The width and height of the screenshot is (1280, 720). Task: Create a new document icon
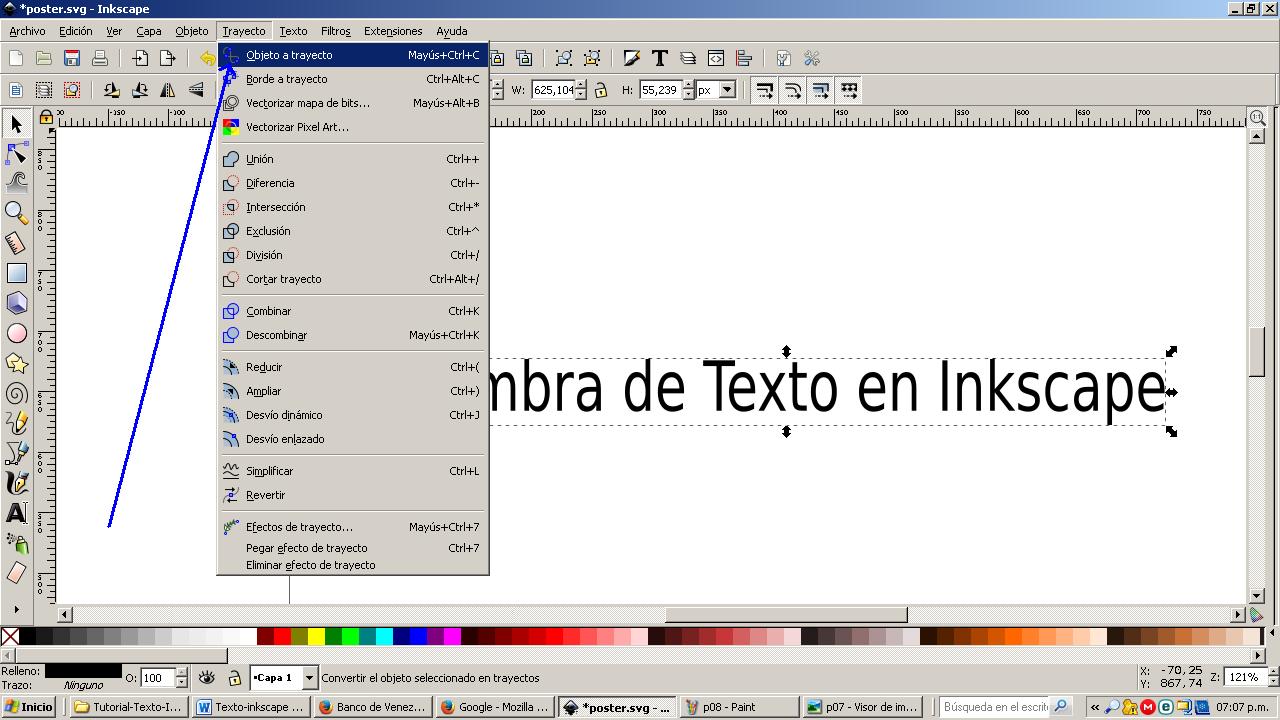pos(16,59)
